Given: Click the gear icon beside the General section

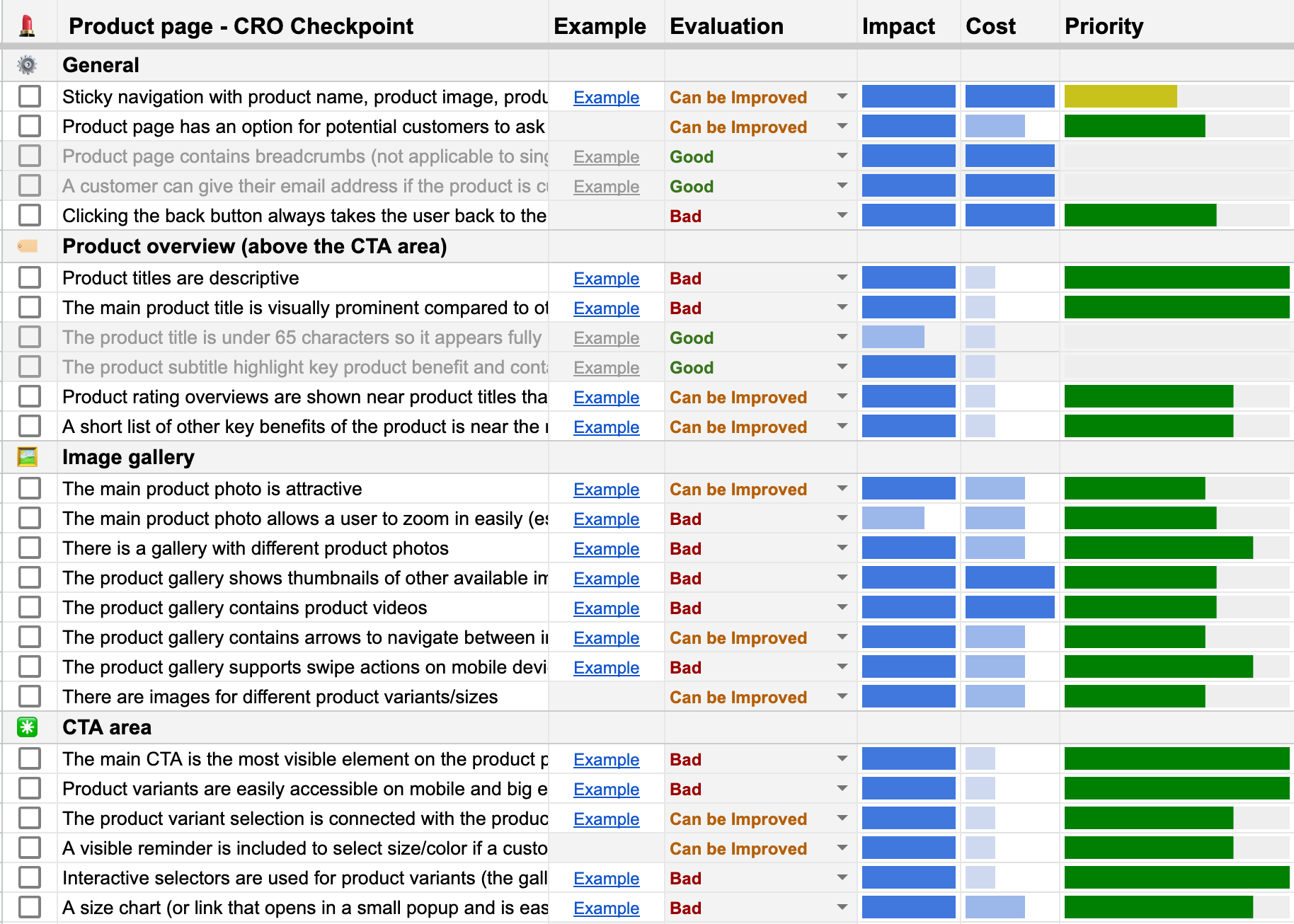Looking at the screenshot, I should click(x=28, y=64).
